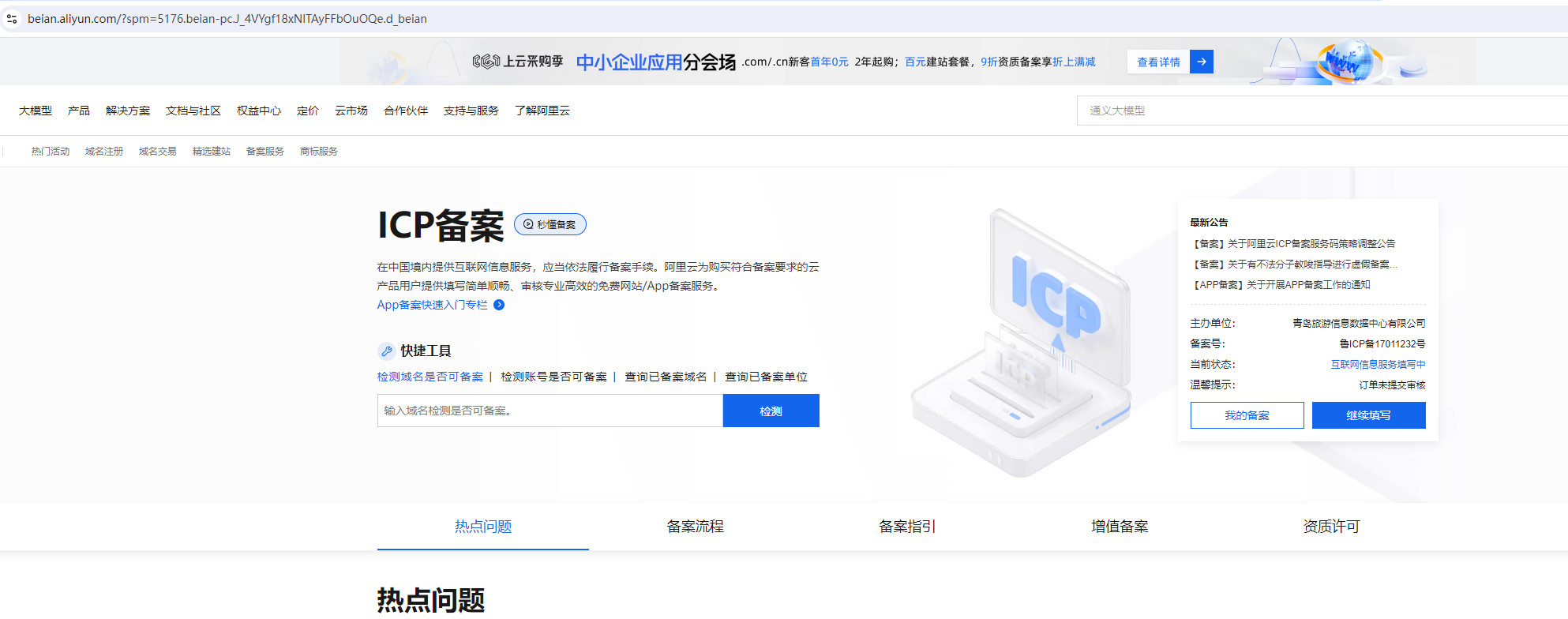Switch to the 资质许可 tab
Image resolution: width=1568 pixels, height=619 pixels.
click(1331, 527)
